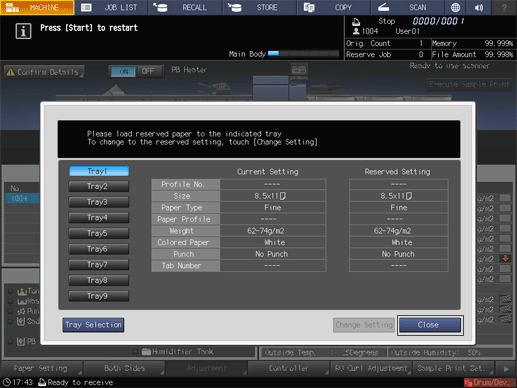Click the orange down-arrow tray indicator
The image size is (517, 388).
click(505, 258)
